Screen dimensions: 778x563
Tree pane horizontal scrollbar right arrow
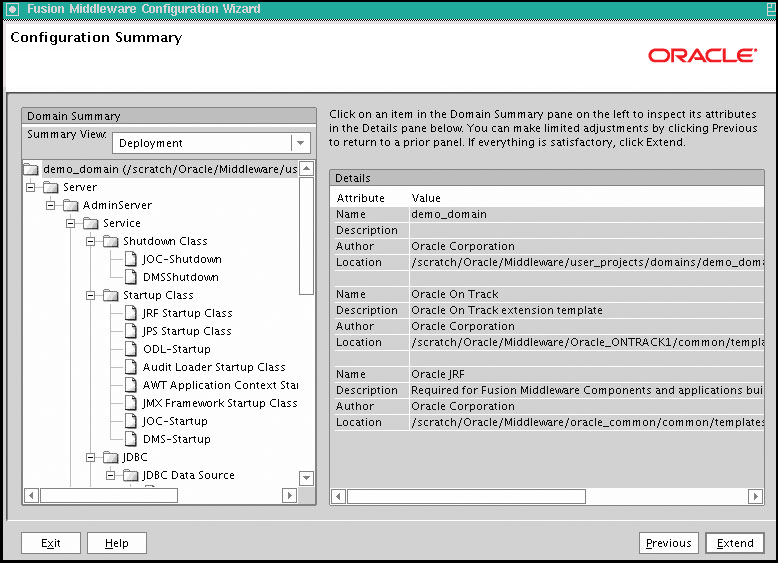click(x=289, y=495)
